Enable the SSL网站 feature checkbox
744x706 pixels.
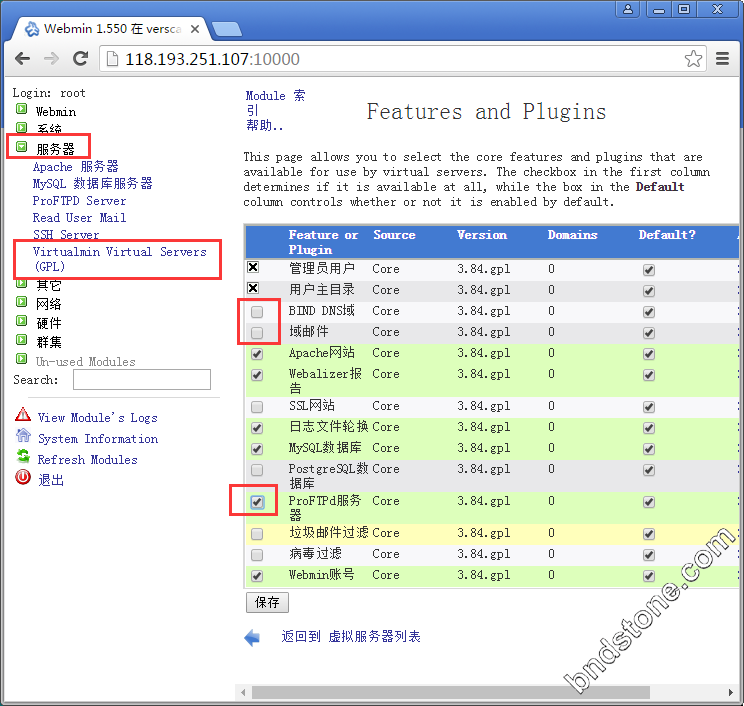pos(257,407)
